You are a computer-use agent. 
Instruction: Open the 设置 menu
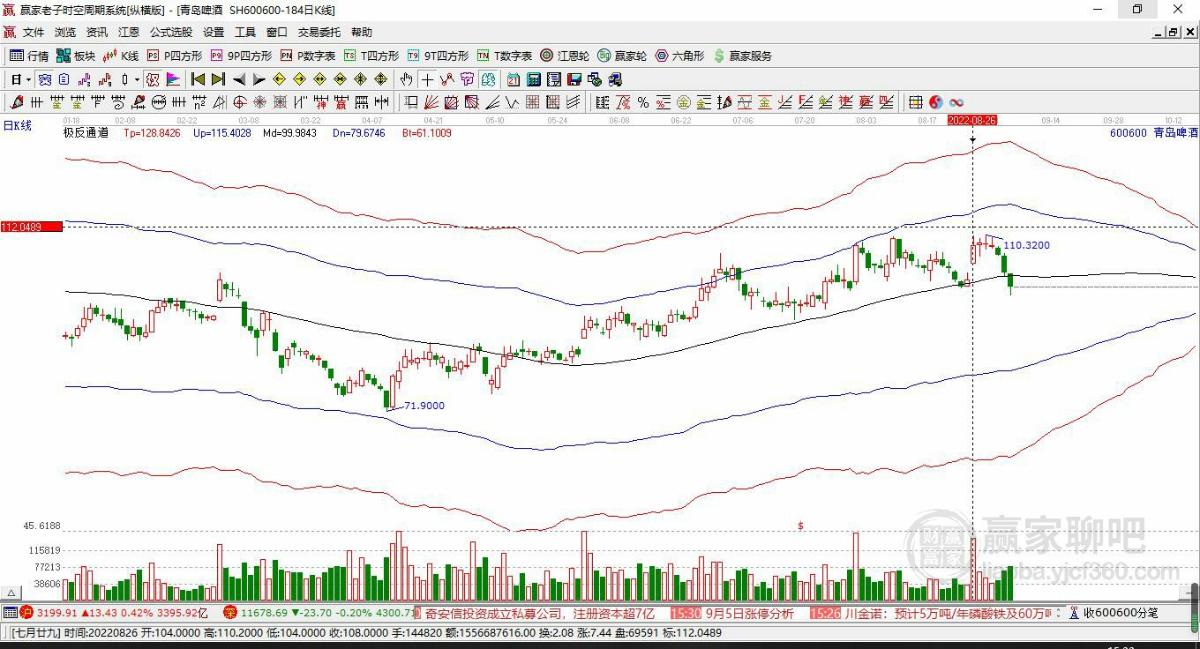point(213,32)
